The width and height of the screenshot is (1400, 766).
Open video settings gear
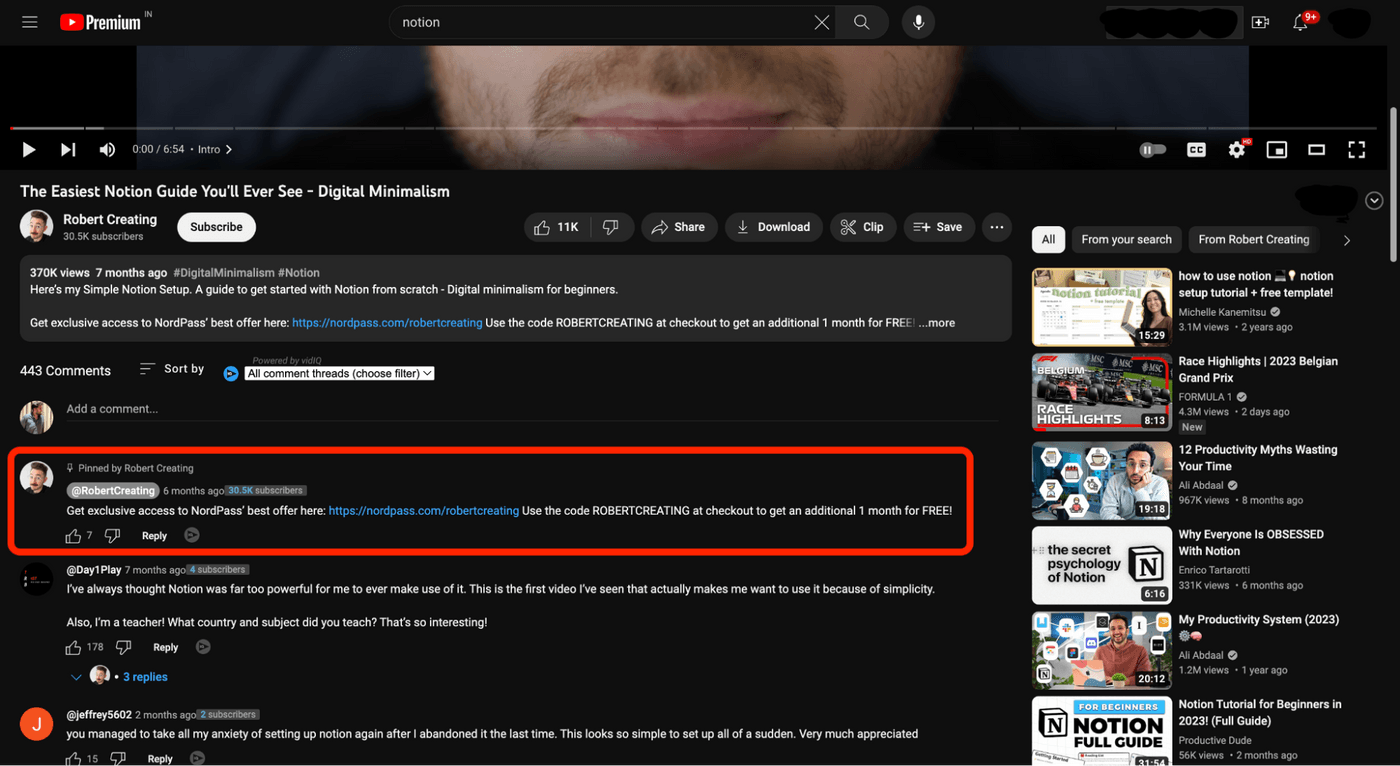click(1237, 150)
